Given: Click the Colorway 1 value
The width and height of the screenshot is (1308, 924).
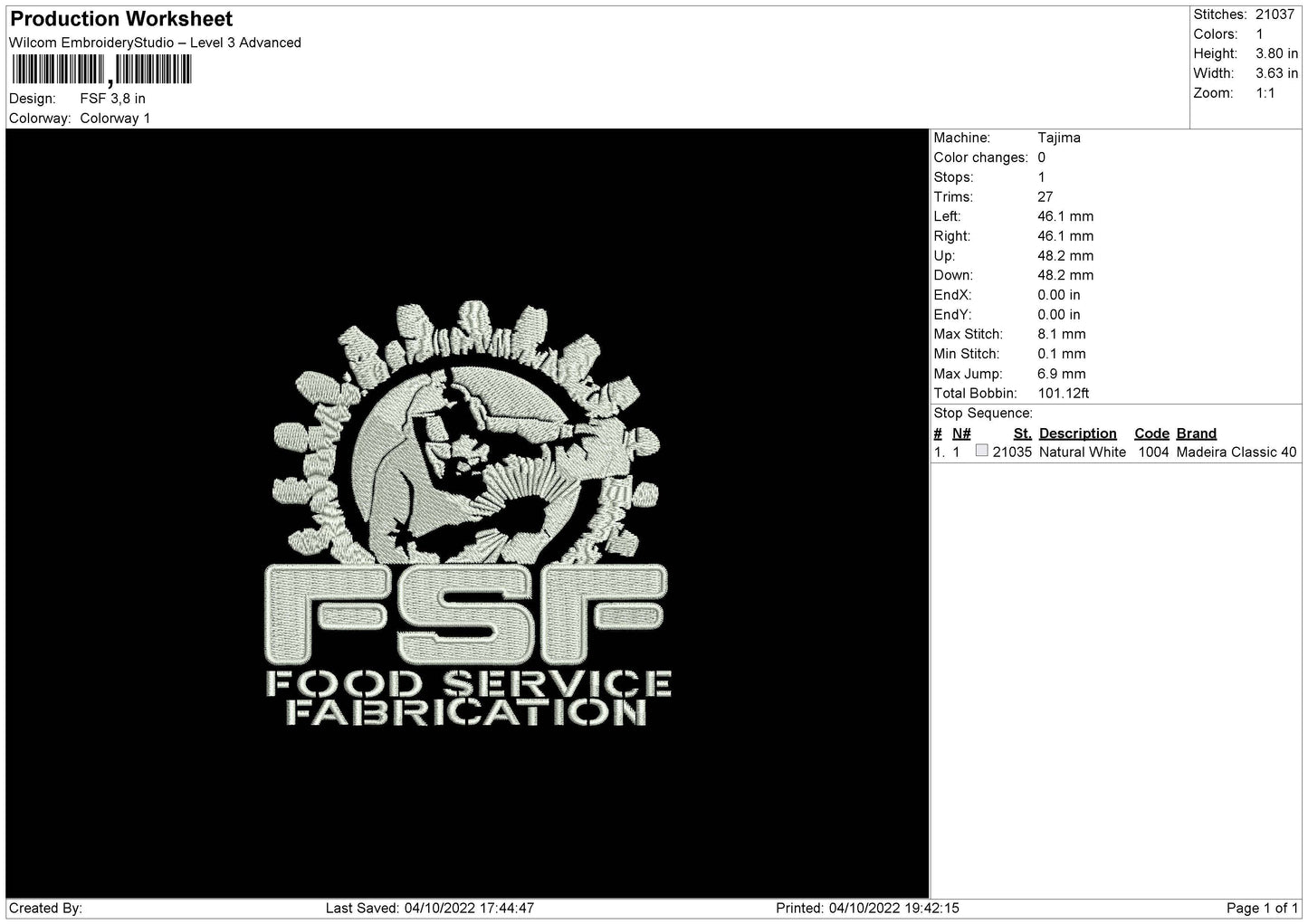Looking at the screenshot, I should (x=115, y=119).
